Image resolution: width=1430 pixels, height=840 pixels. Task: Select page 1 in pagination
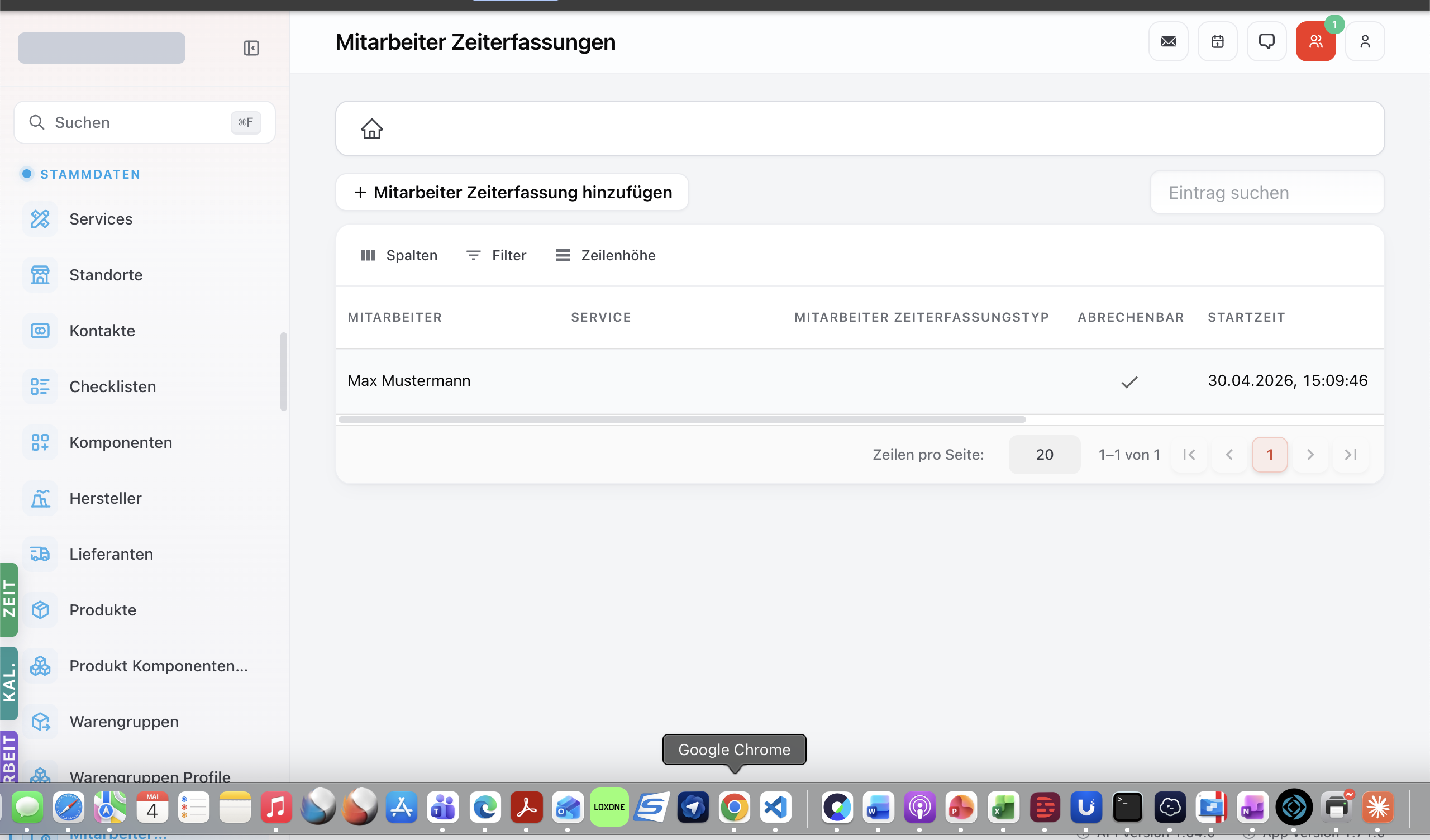pos(1270,455)
